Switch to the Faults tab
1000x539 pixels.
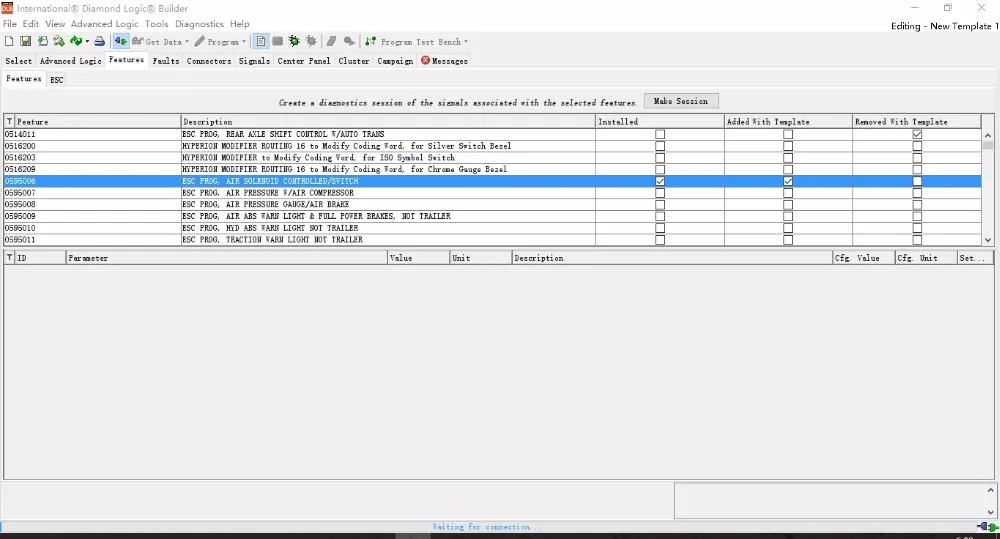click(166, 61)
